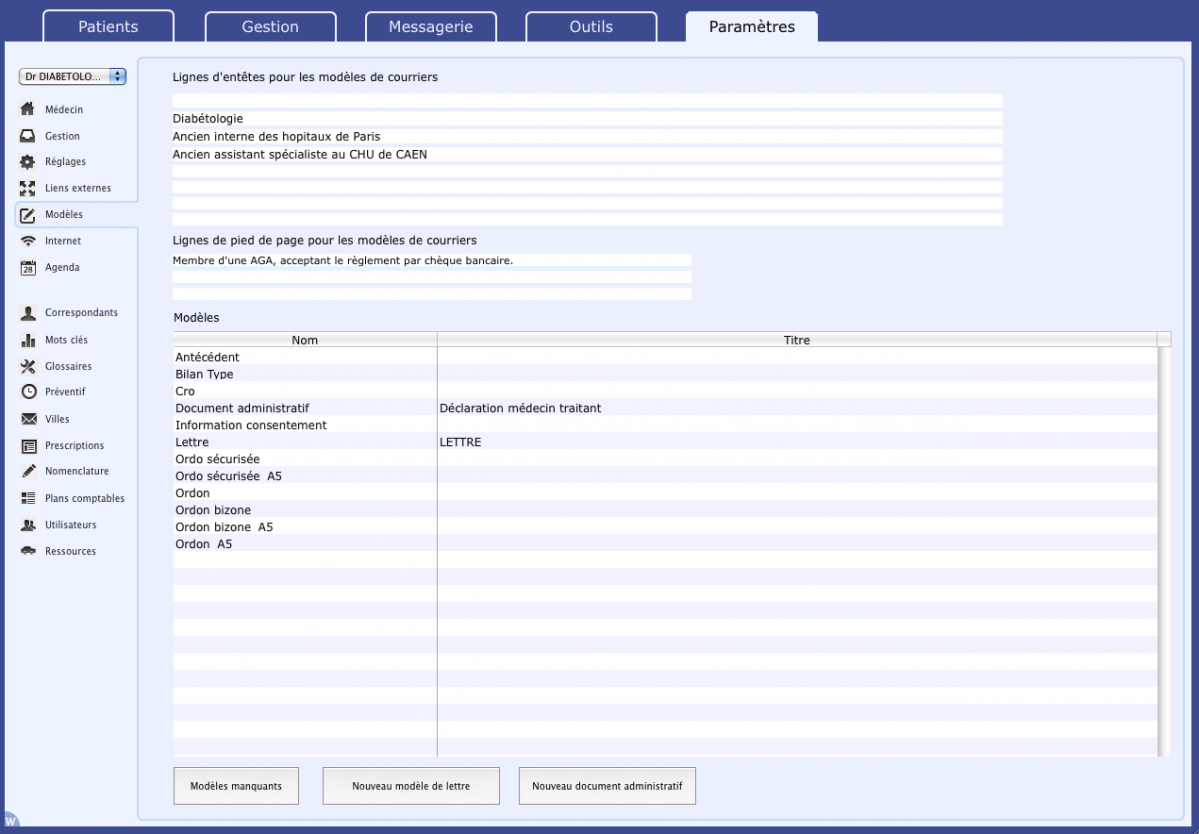
Task: Click the Internet wifi icon
Action: point(28,241)
